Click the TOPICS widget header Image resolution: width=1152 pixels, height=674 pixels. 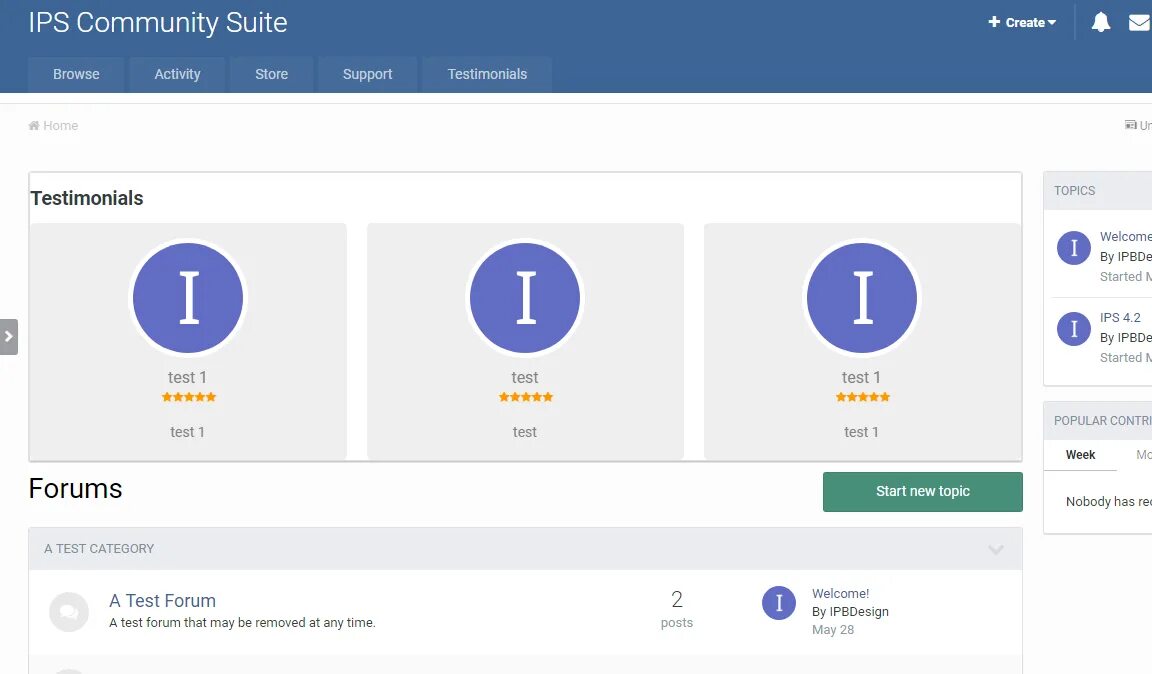click(x=1098, y=191)
